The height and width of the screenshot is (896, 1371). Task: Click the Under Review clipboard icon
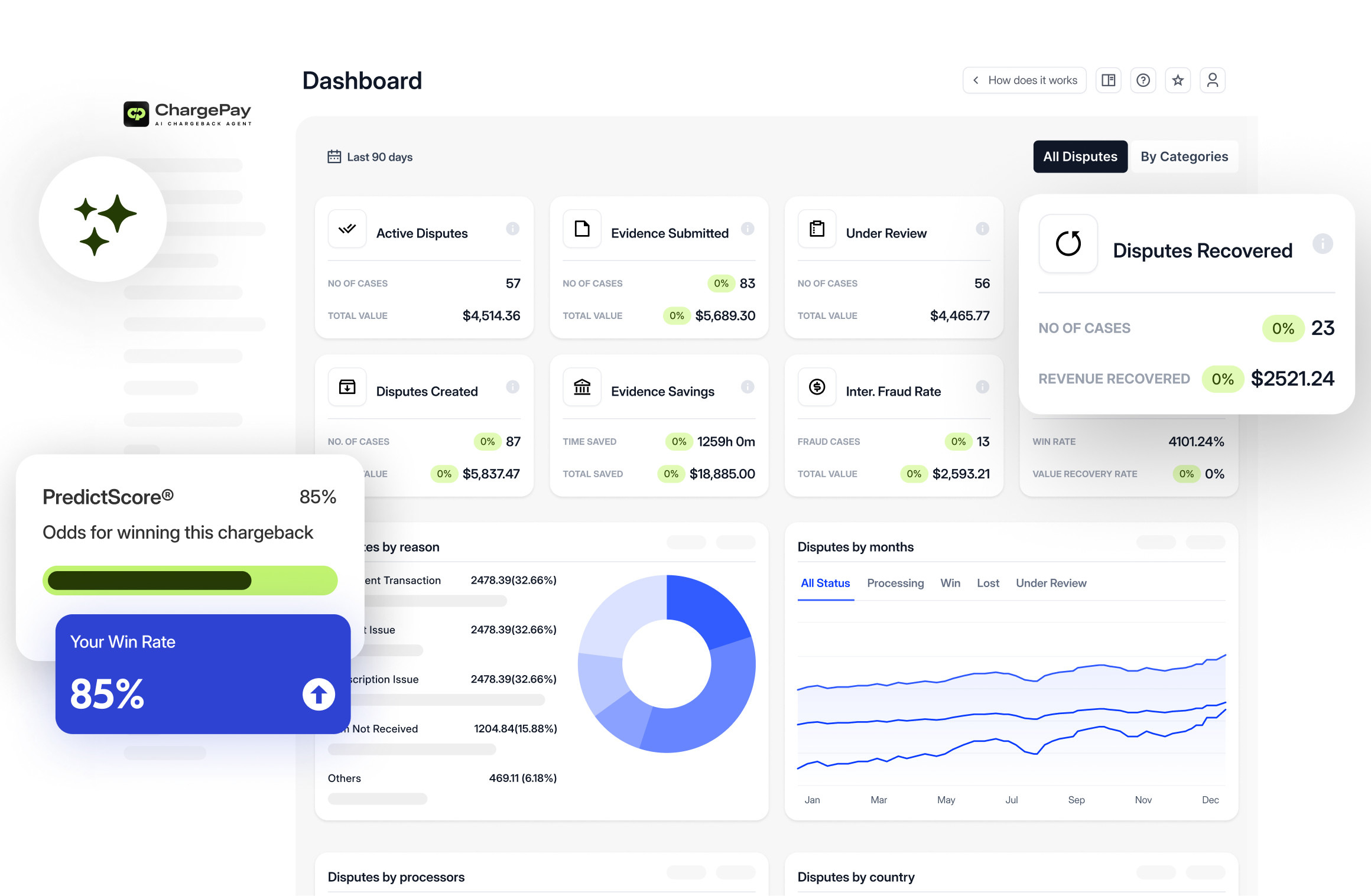817,229
